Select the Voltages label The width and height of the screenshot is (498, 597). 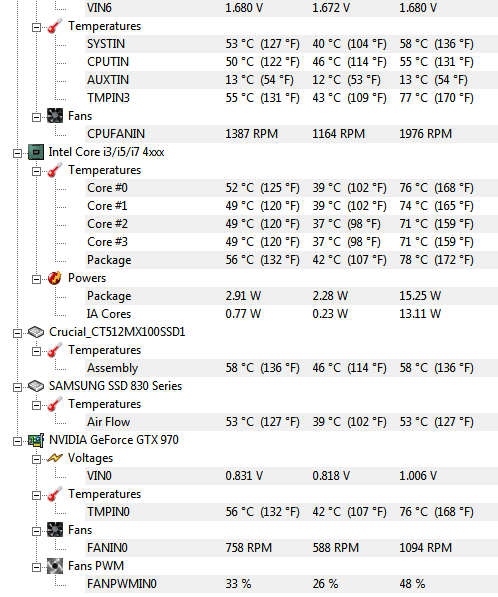tap(91, 458)
